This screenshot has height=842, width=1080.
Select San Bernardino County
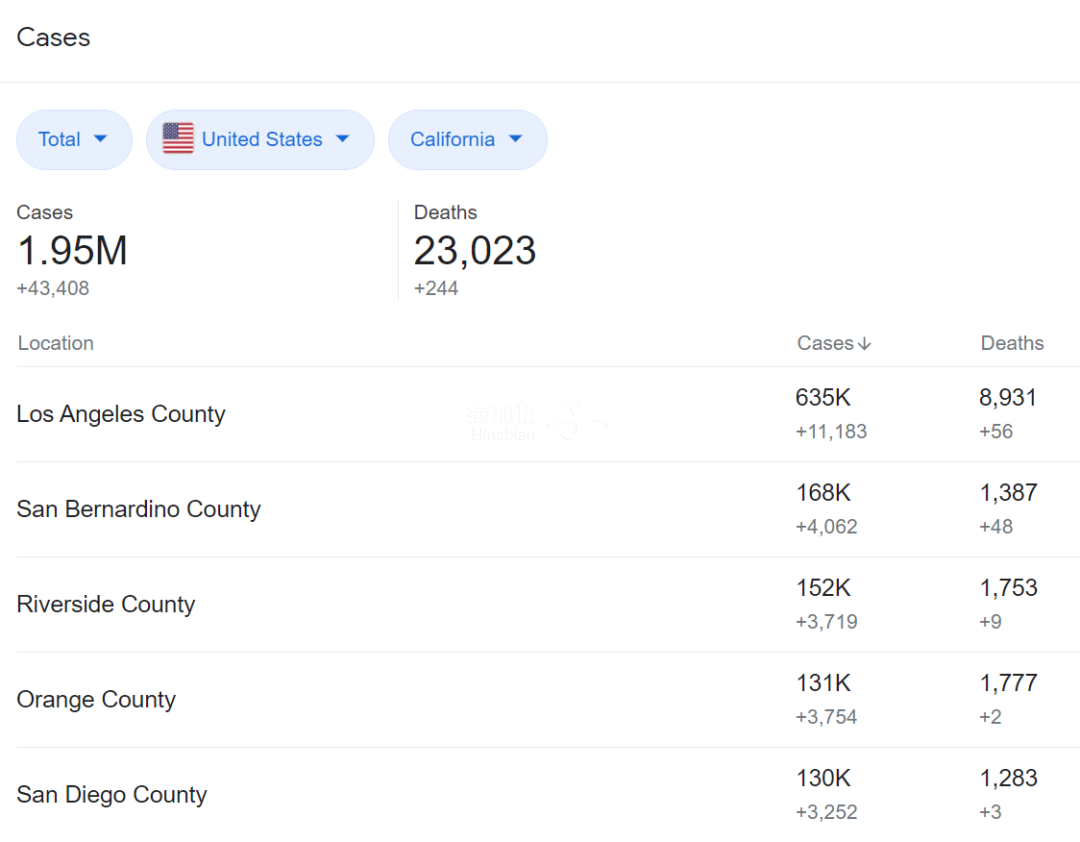(x=139, y=509)
